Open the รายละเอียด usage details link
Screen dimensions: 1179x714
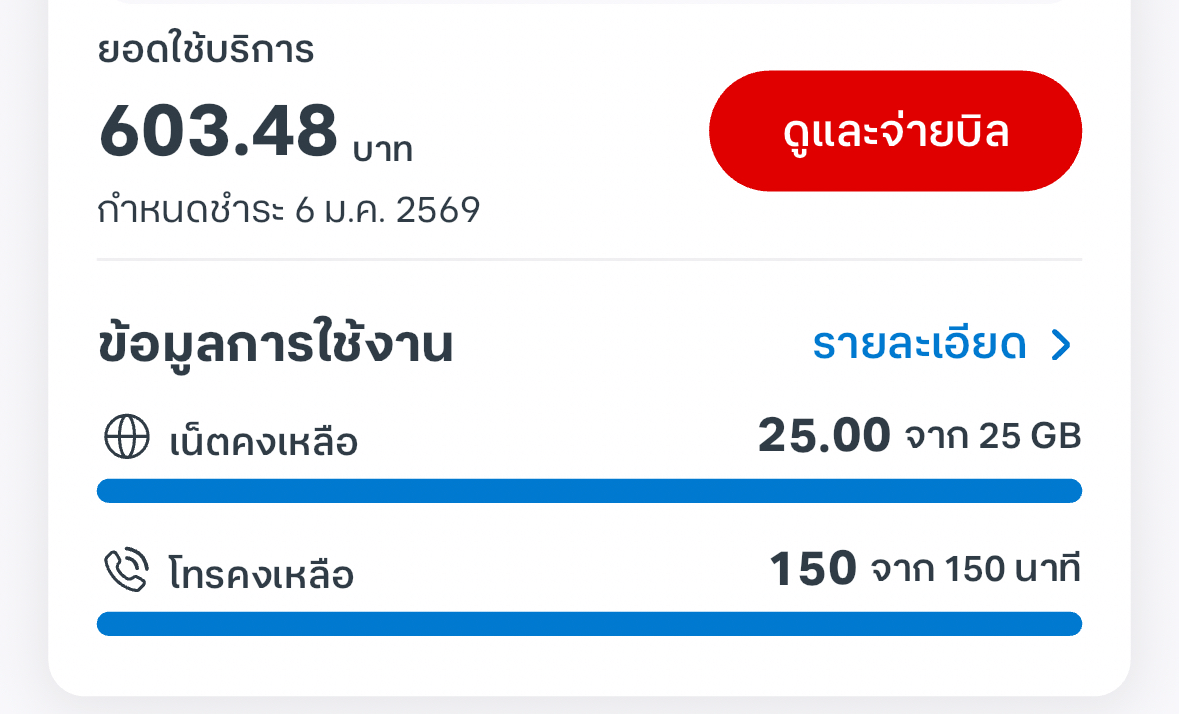919,344
